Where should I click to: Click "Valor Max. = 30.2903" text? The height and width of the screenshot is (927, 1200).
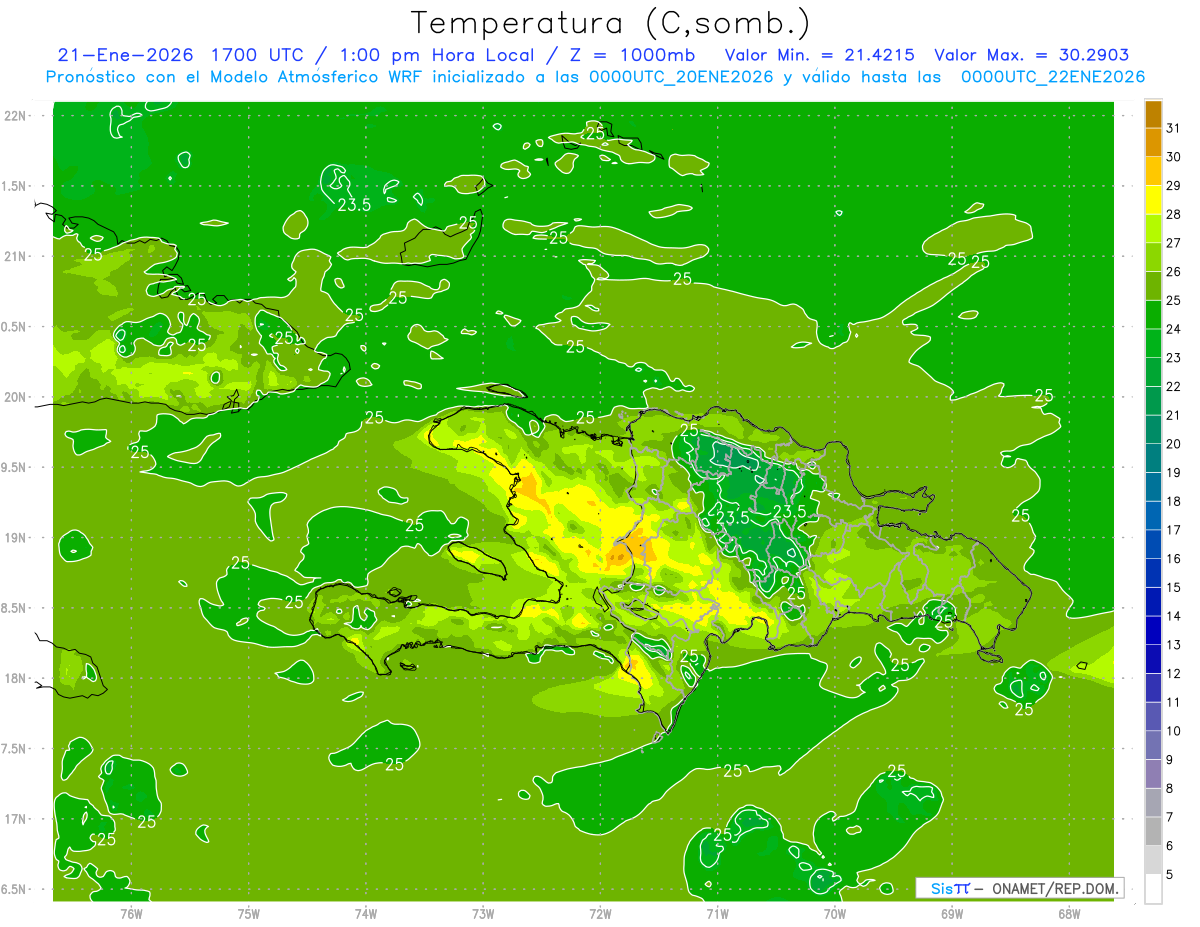pyautogui.click(x=1032, y=55)
